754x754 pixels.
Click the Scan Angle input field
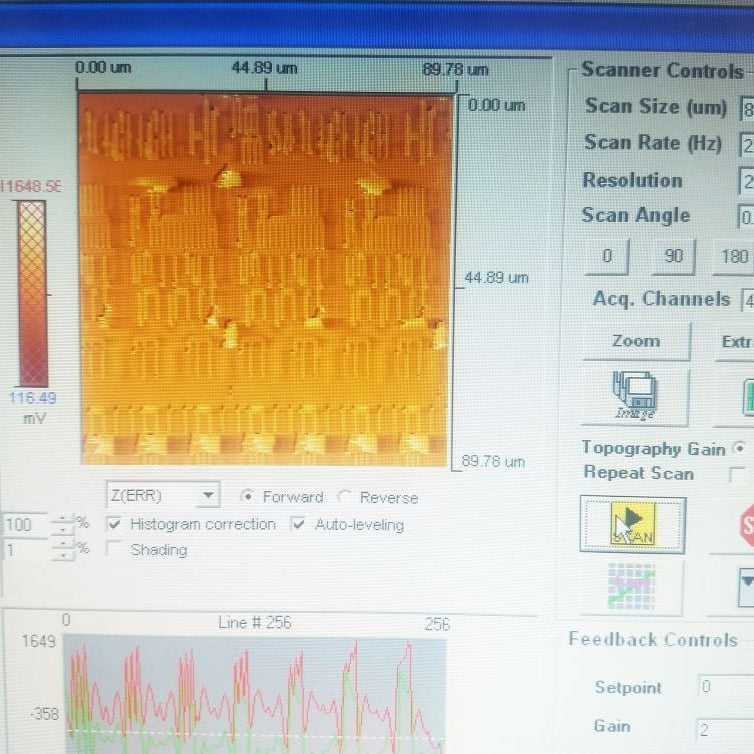coord(746,217)
